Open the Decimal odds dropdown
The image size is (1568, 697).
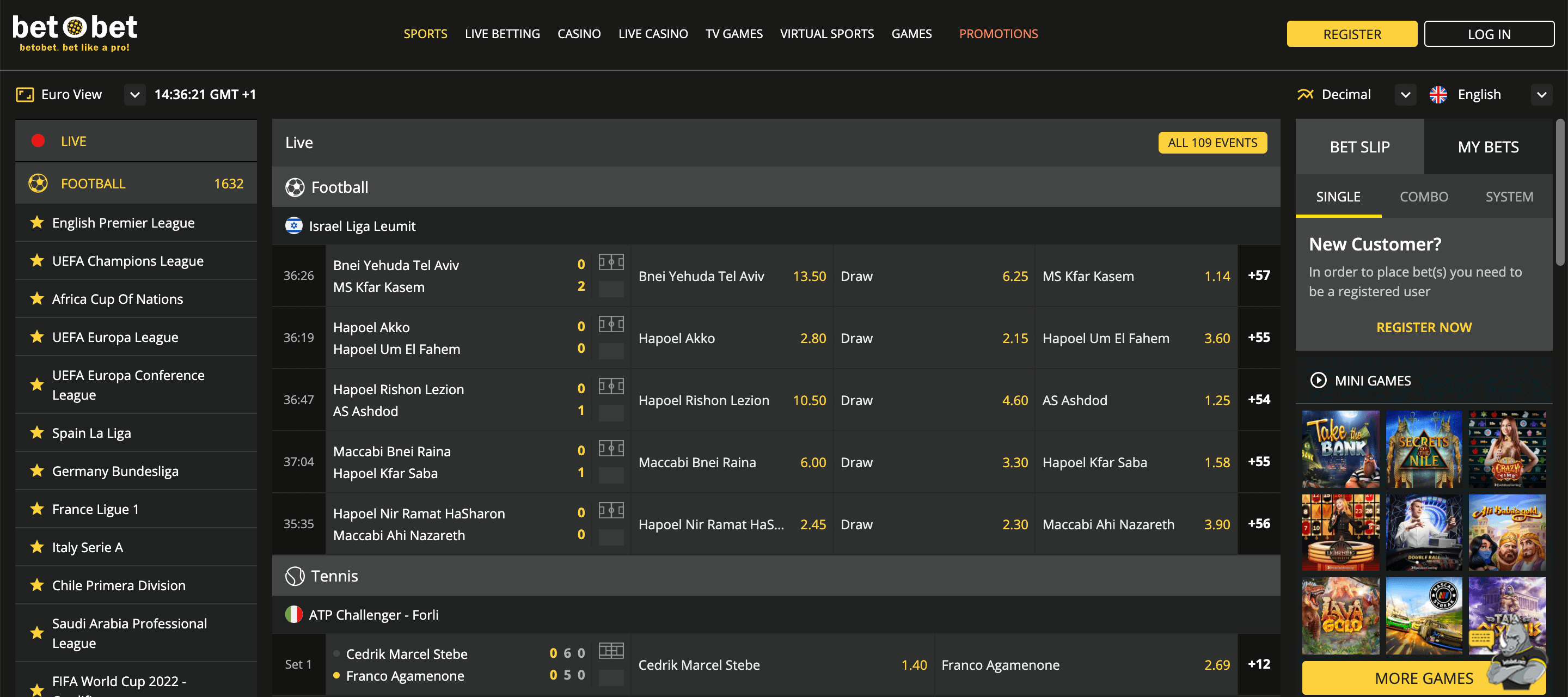(x=1406, y=93)
